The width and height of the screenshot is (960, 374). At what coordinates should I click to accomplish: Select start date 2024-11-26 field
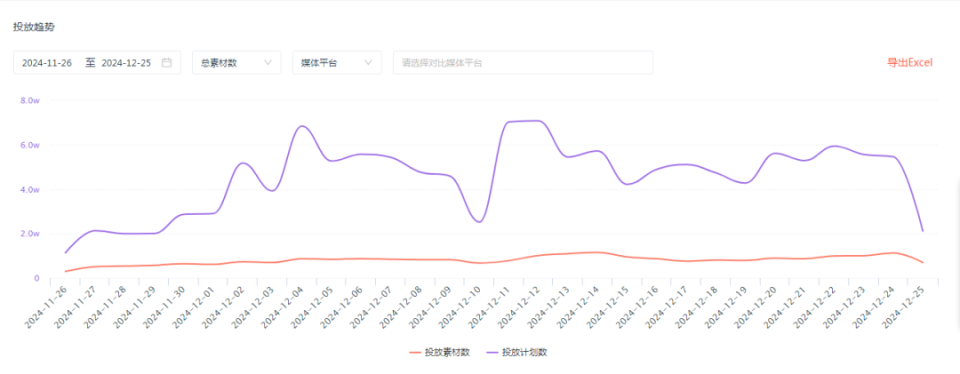47,62
